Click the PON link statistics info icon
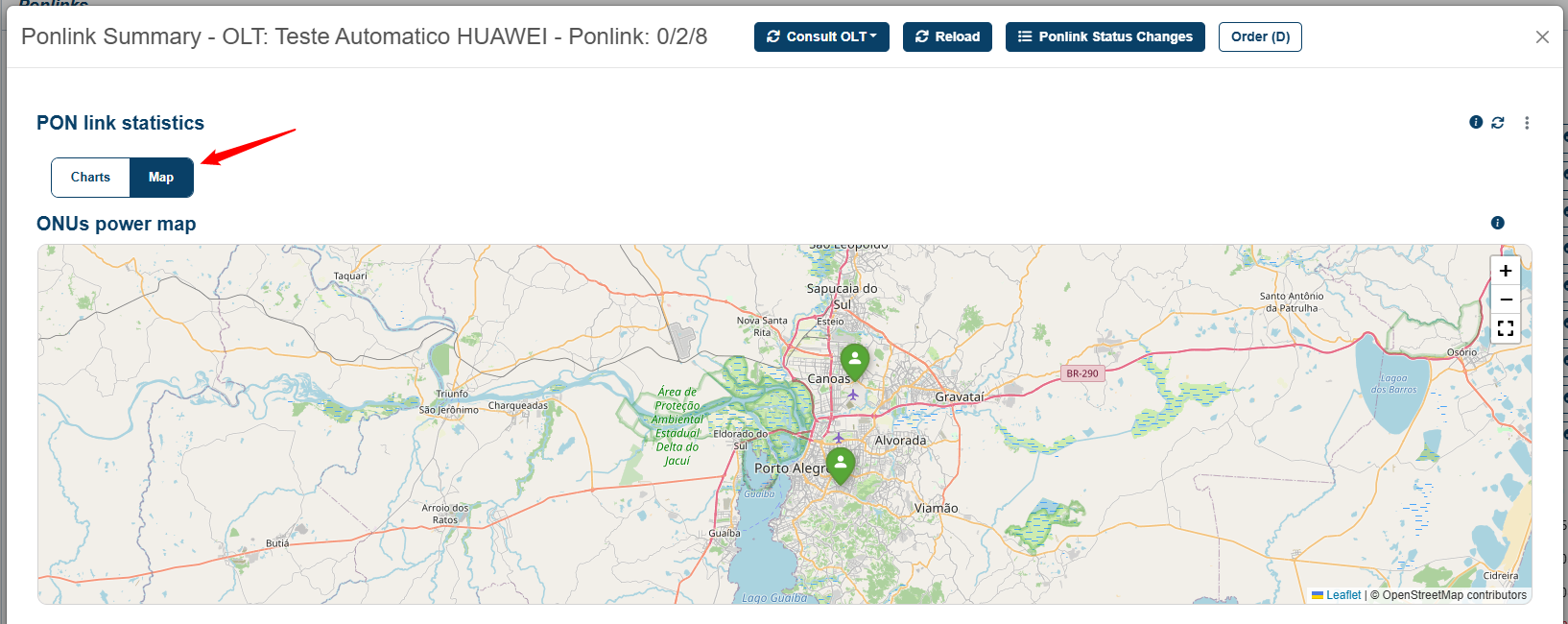1568x624 pixels. [1476, 122]
